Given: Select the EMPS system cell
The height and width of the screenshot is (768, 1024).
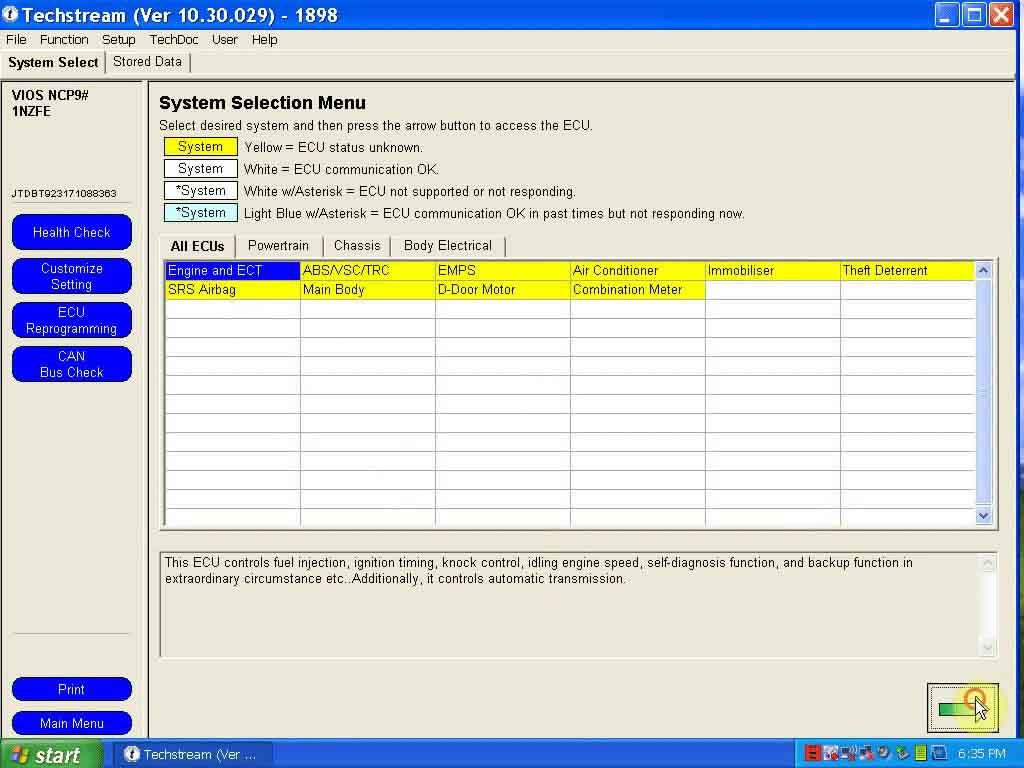Looking at the screenshot, I should (x=503, y=270).
